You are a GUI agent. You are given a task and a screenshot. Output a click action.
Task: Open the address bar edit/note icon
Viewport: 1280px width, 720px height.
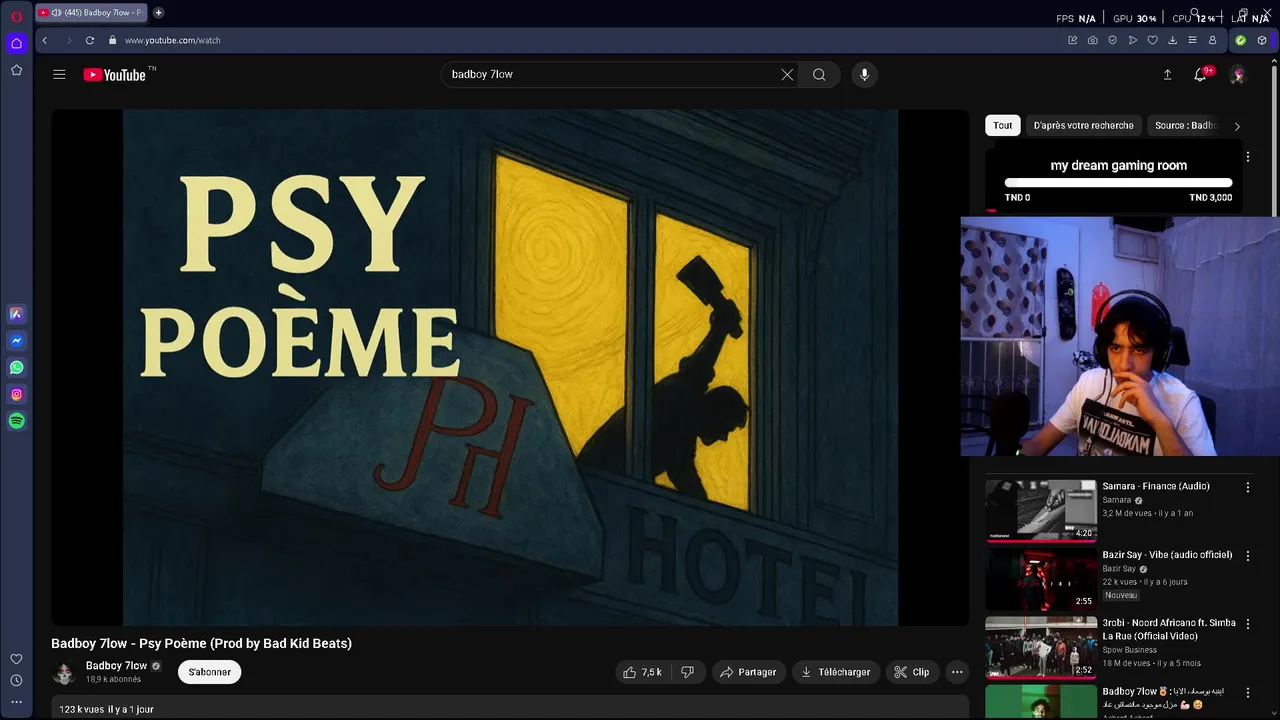pyautogui.click(x=1073, y=40)
